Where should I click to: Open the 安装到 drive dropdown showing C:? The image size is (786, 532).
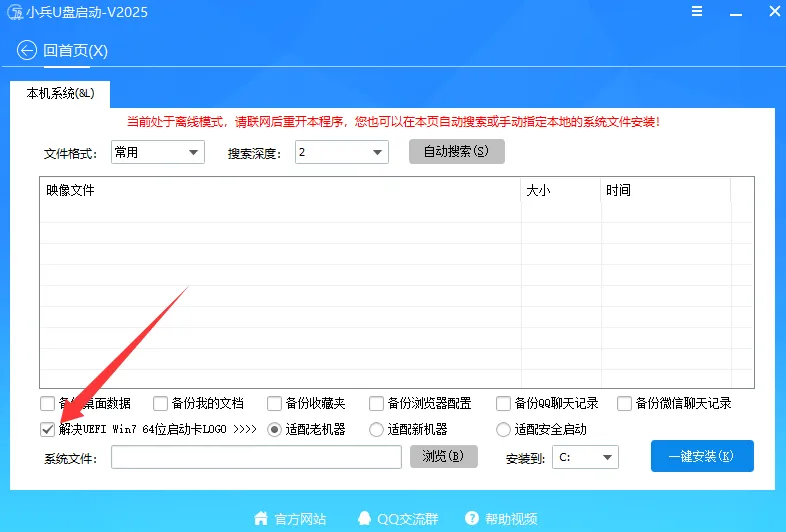click(585, 457)
